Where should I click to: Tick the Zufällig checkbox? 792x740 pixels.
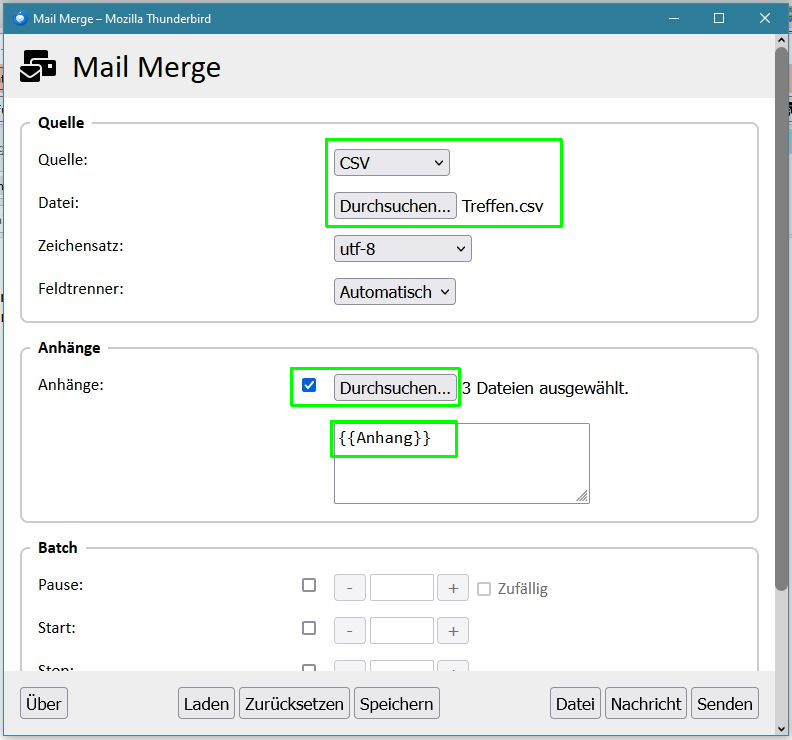[484, 589]
